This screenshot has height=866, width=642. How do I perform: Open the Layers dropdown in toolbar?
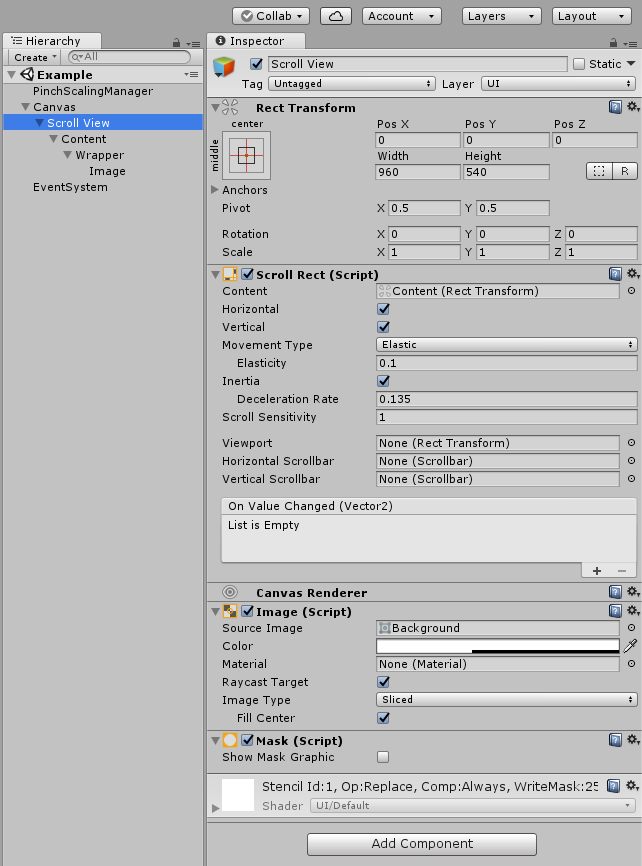pos(502,16)
